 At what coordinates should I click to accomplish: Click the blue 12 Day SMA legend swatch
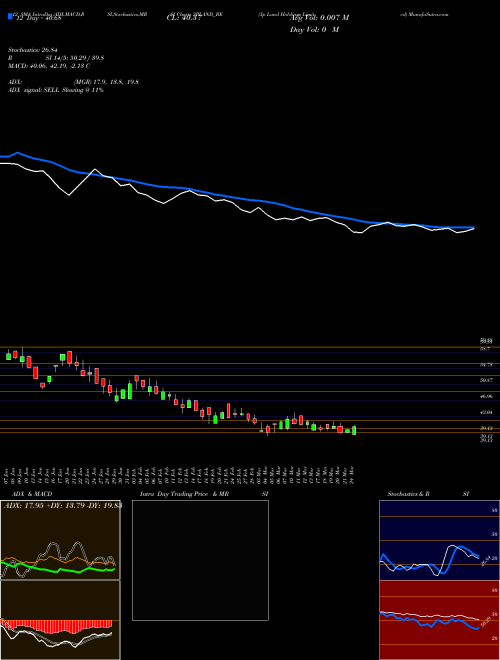pyautogui.click(x=10, y=17)
